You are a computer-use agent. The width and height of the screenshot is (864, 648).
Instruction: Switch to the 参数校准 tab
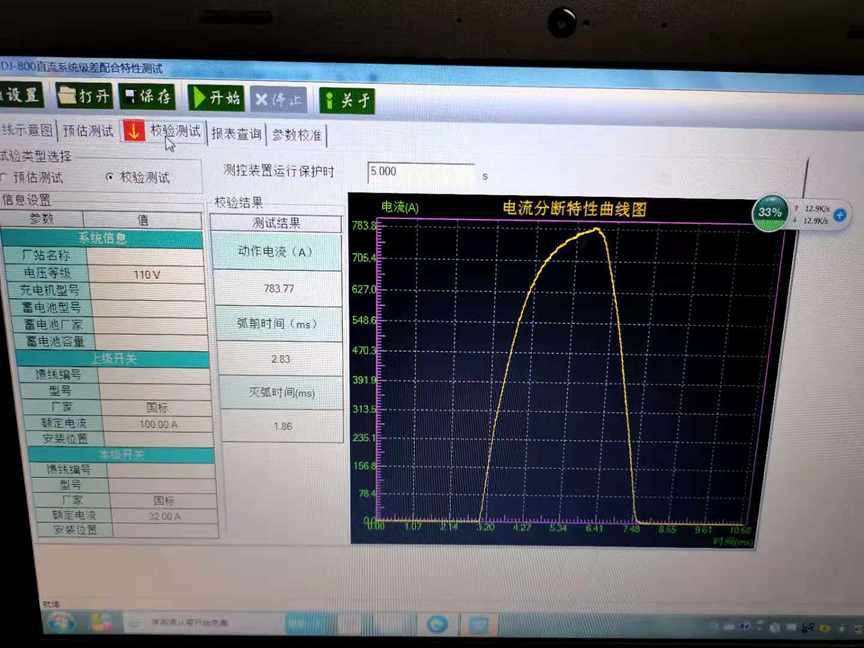point(297,135)
